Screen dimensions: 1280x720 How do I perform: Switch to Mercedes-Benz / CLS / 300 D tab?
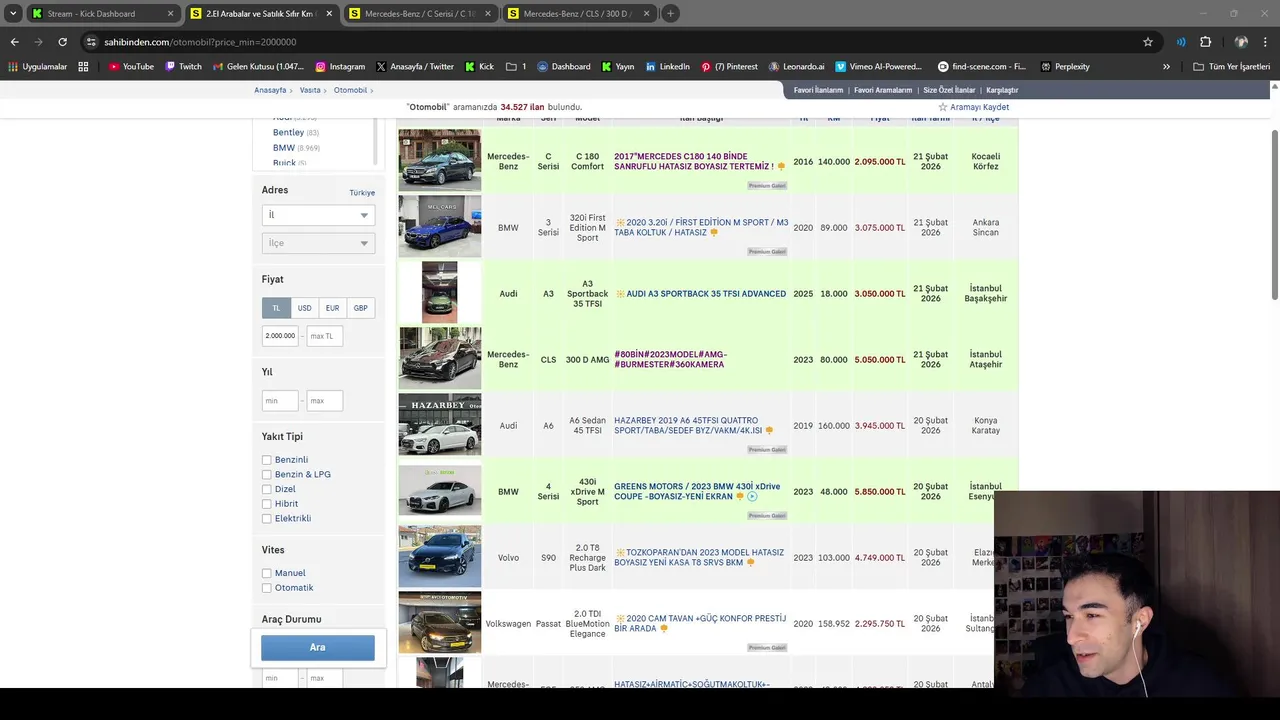pyautogui.click(x=578, y=14)
